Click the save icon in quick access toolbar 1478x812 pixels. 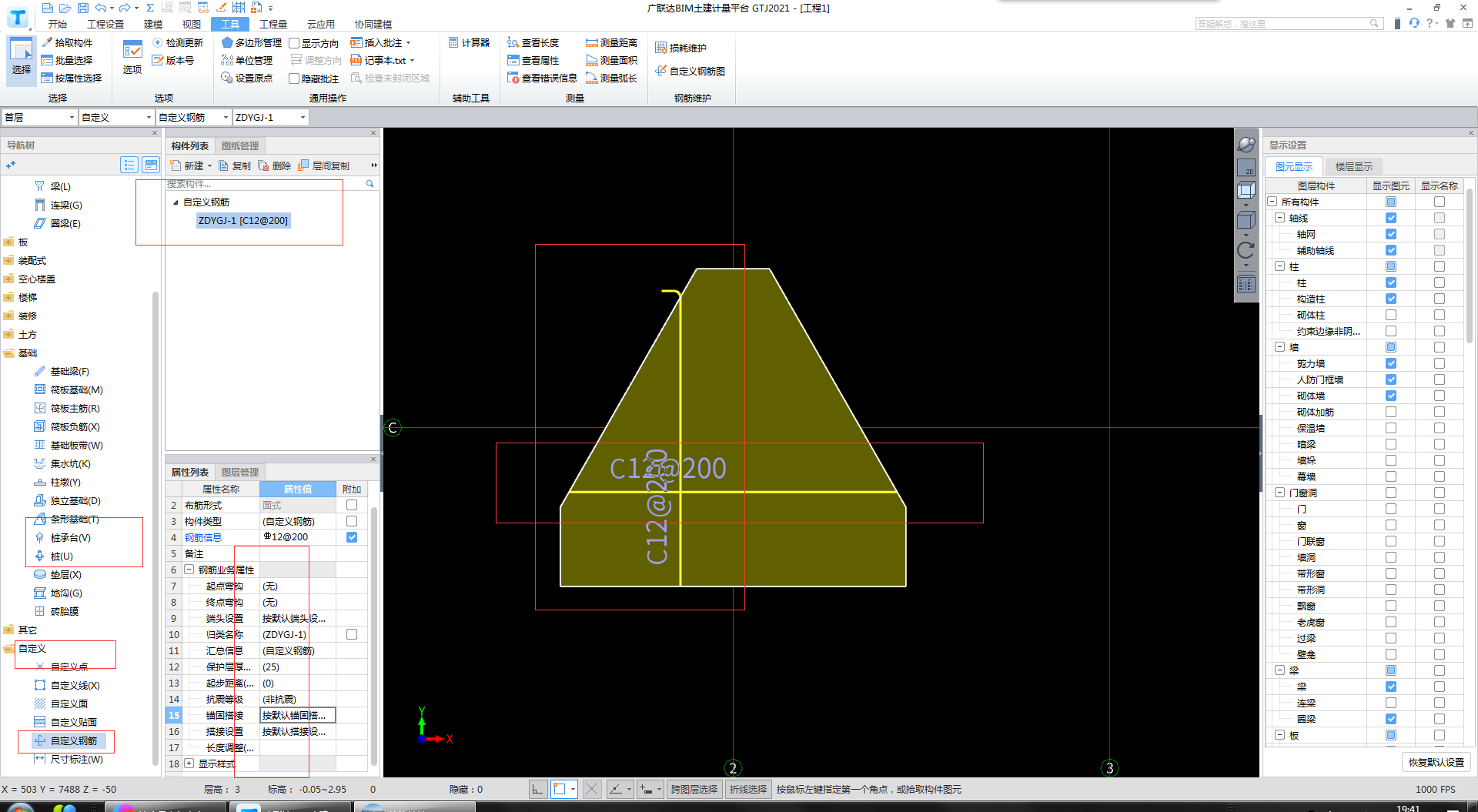point(82,8)
